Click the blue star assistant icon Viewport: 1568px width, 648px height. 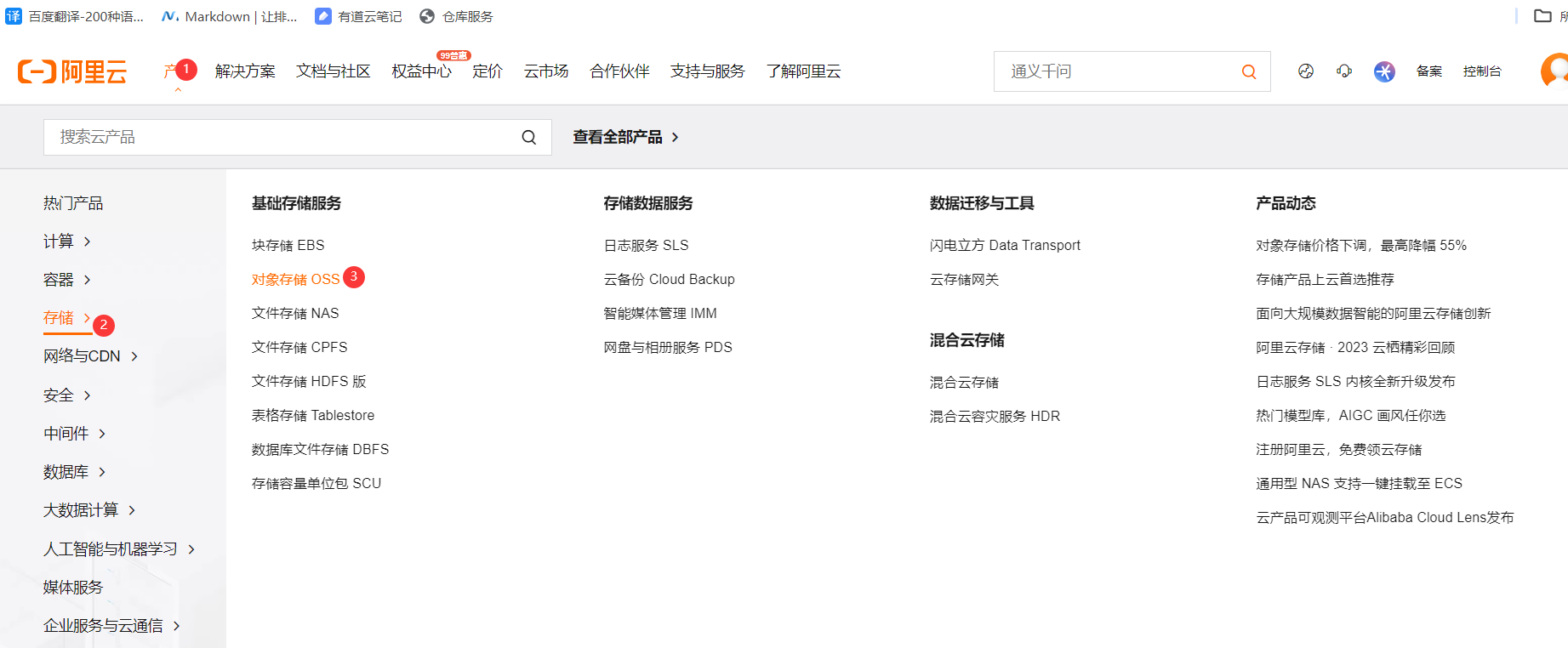coord(1384,71)
